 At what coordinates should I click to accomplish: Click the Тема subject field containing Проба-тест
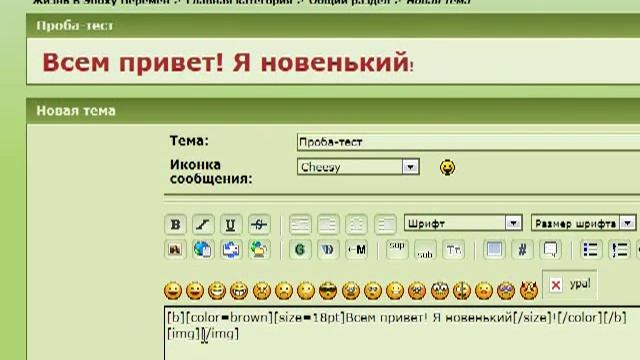point(469,142)
